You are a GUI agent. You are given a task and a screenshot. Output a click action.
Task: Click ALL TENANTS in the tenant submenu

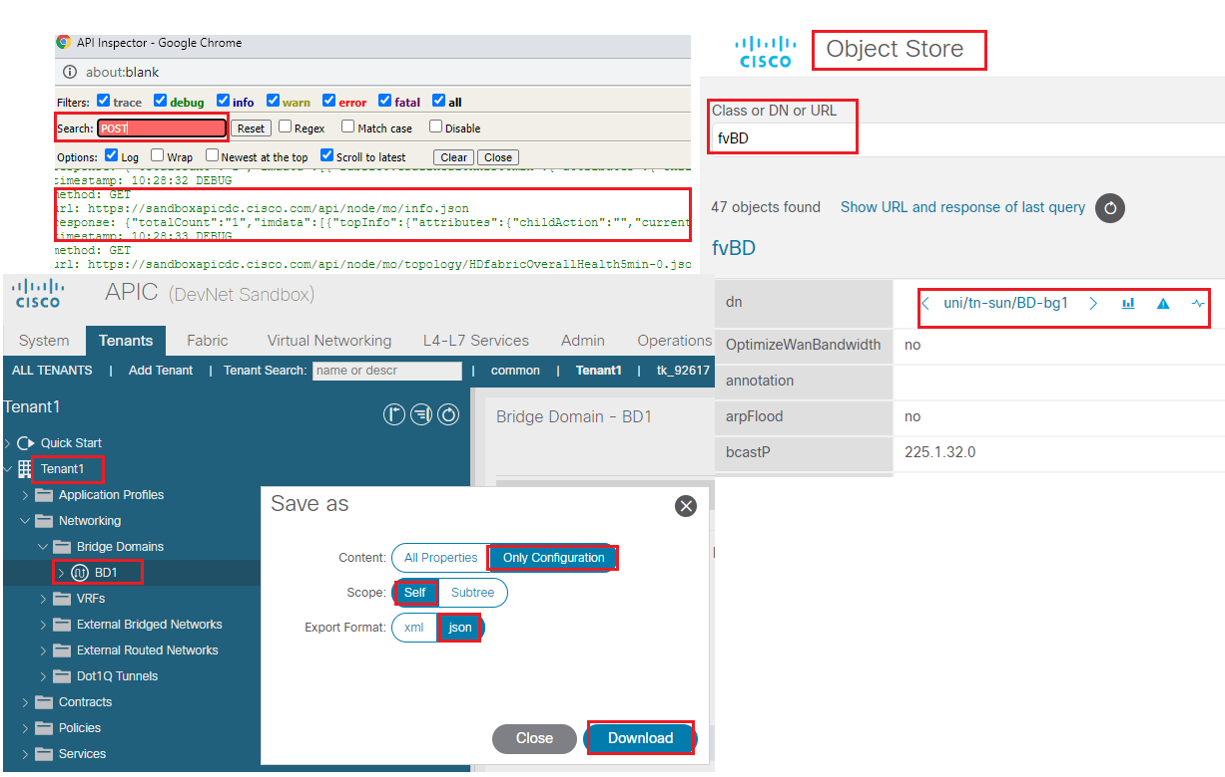tap(52, 370)
